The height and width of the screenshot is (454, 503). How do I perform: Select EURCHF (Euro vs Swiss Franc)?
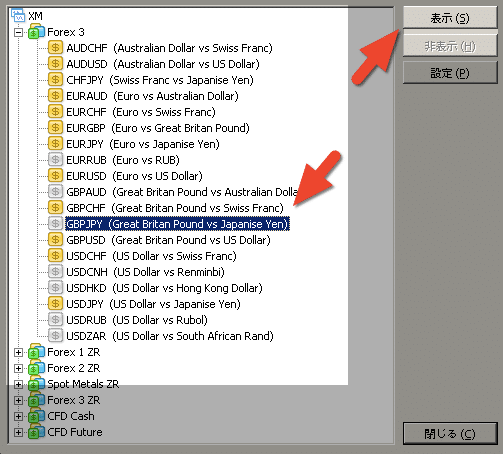click(x=141, y=112)
